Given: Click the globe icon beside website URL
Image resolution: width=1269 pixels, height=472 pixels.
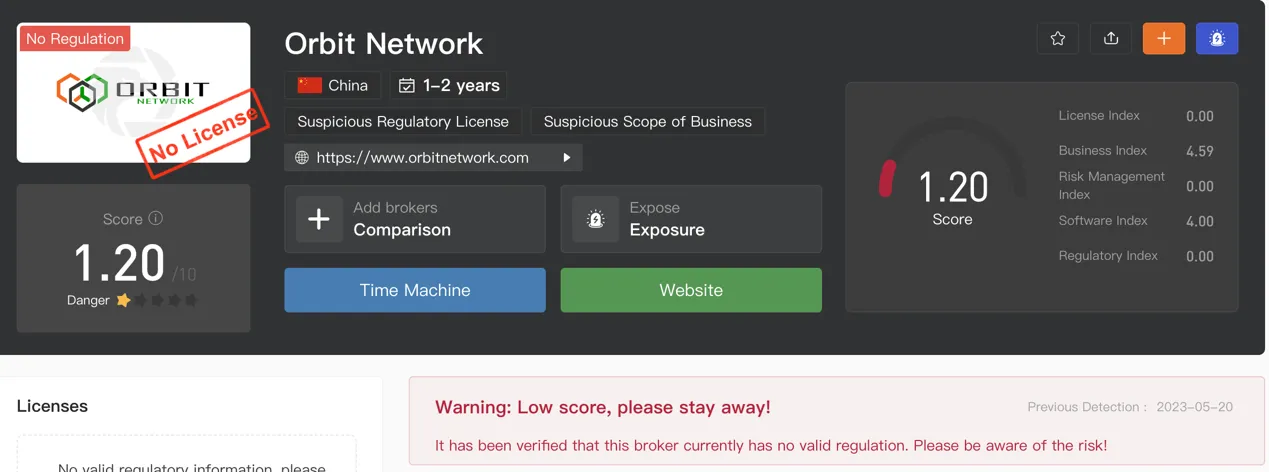Looking at the screenshot, I should (302, 157).
